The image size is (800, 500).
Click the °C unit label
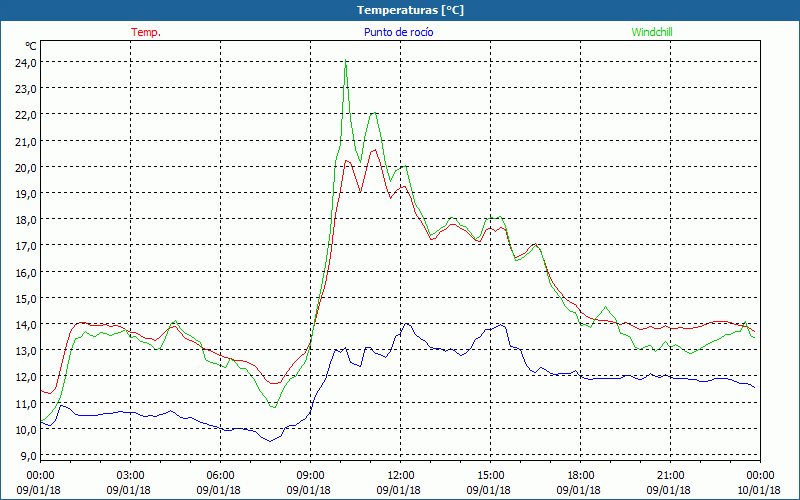click(31, 46)
